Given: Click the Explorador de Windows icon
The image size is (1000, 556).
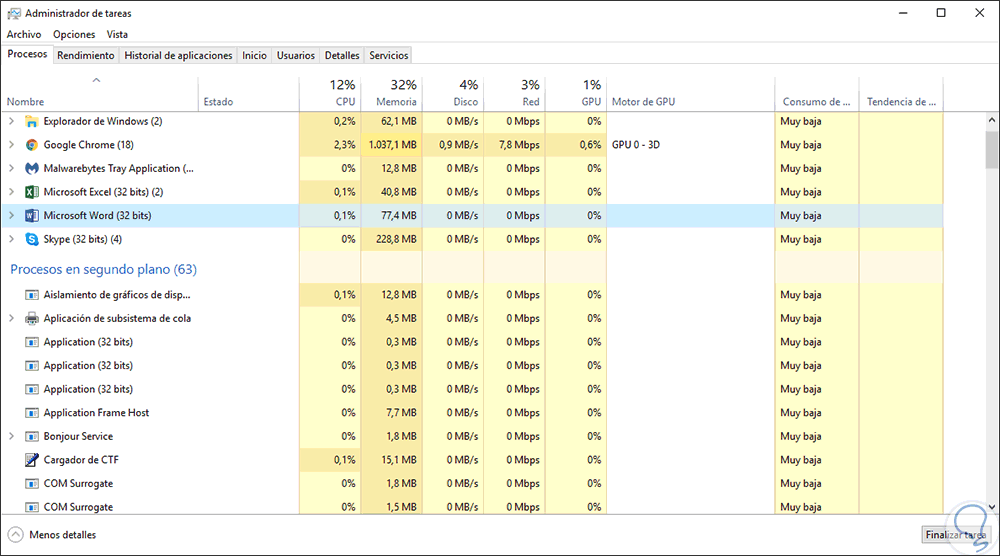Looking at the screenshot, I should [x=32, y=122].
